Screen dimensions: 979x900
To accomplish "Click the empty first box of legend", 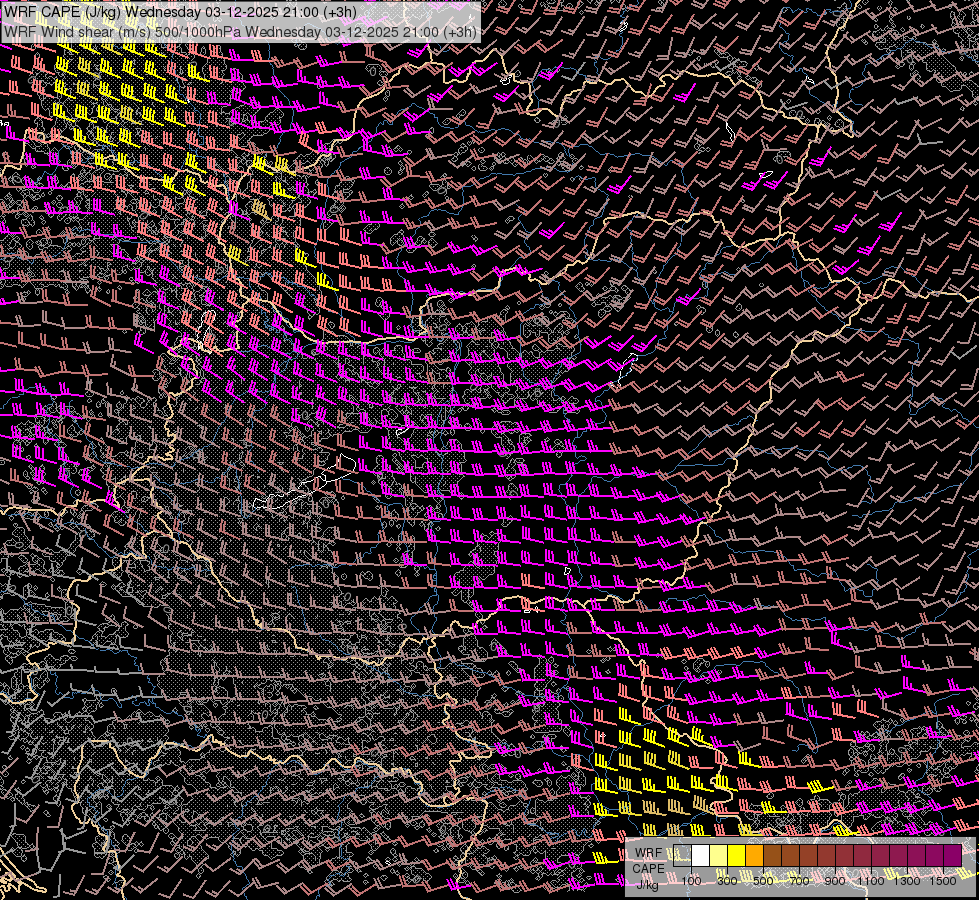I will click(x=683, y=855).
